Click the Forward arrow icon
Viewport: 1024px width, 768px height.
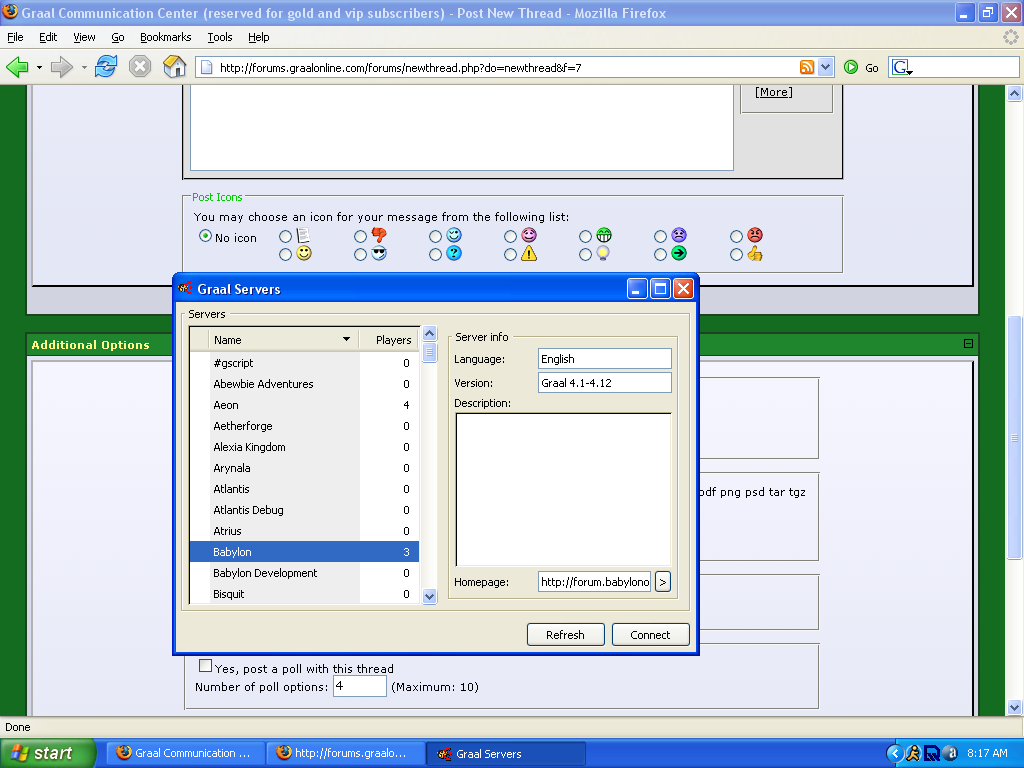62,67
